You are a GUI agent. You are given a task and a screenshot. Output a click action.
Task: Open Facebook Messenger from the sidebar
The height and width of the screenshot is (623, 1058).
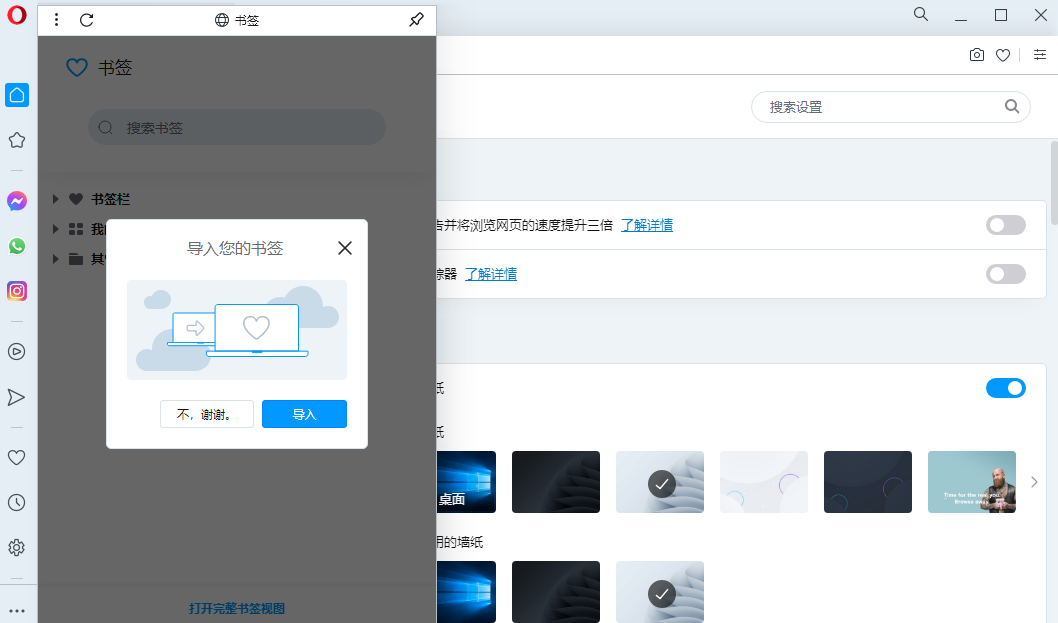[x=16, y=201]
